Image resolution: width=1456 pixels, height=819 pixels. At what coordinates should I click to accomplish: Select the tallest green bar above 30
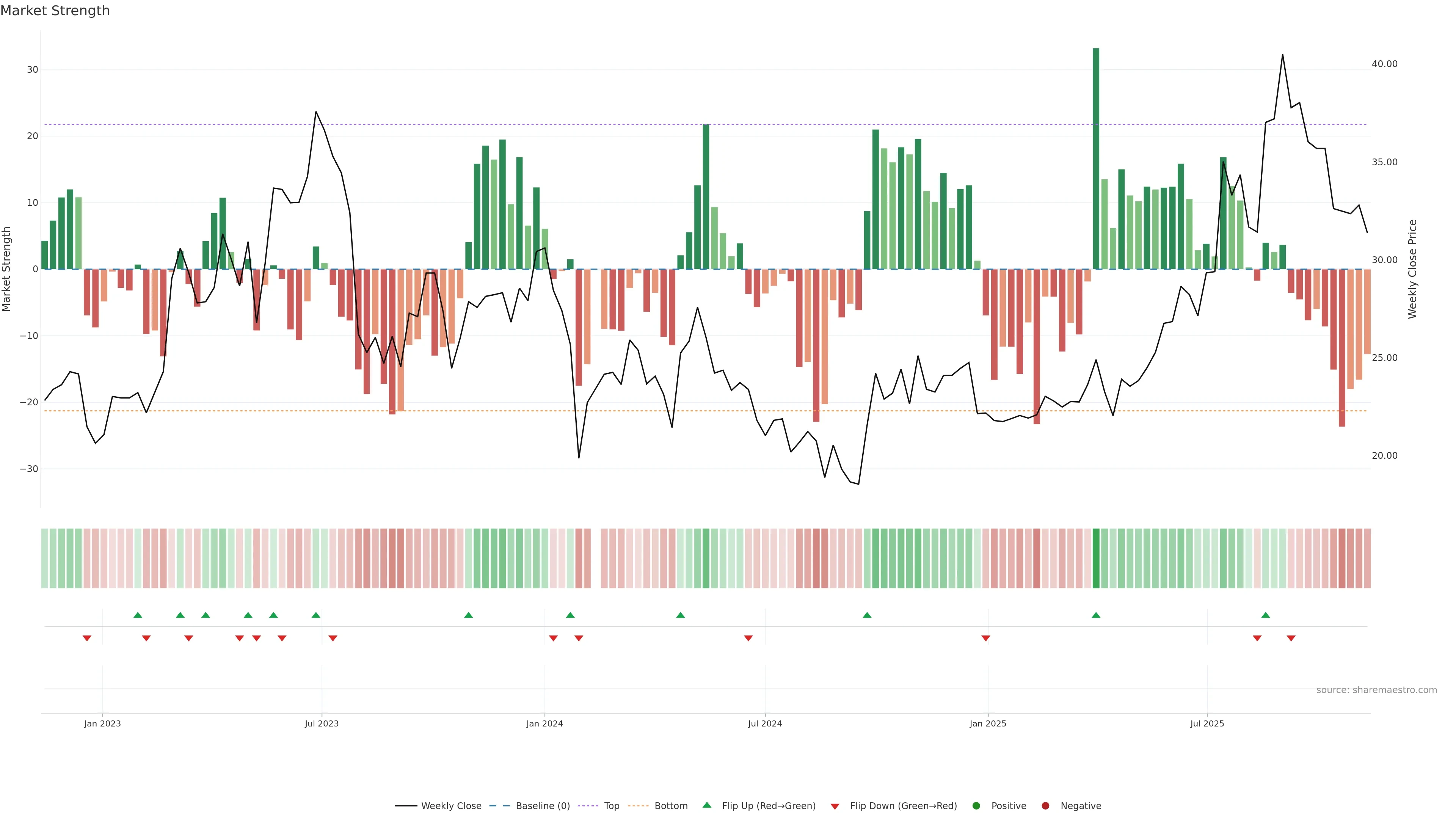1096,158
